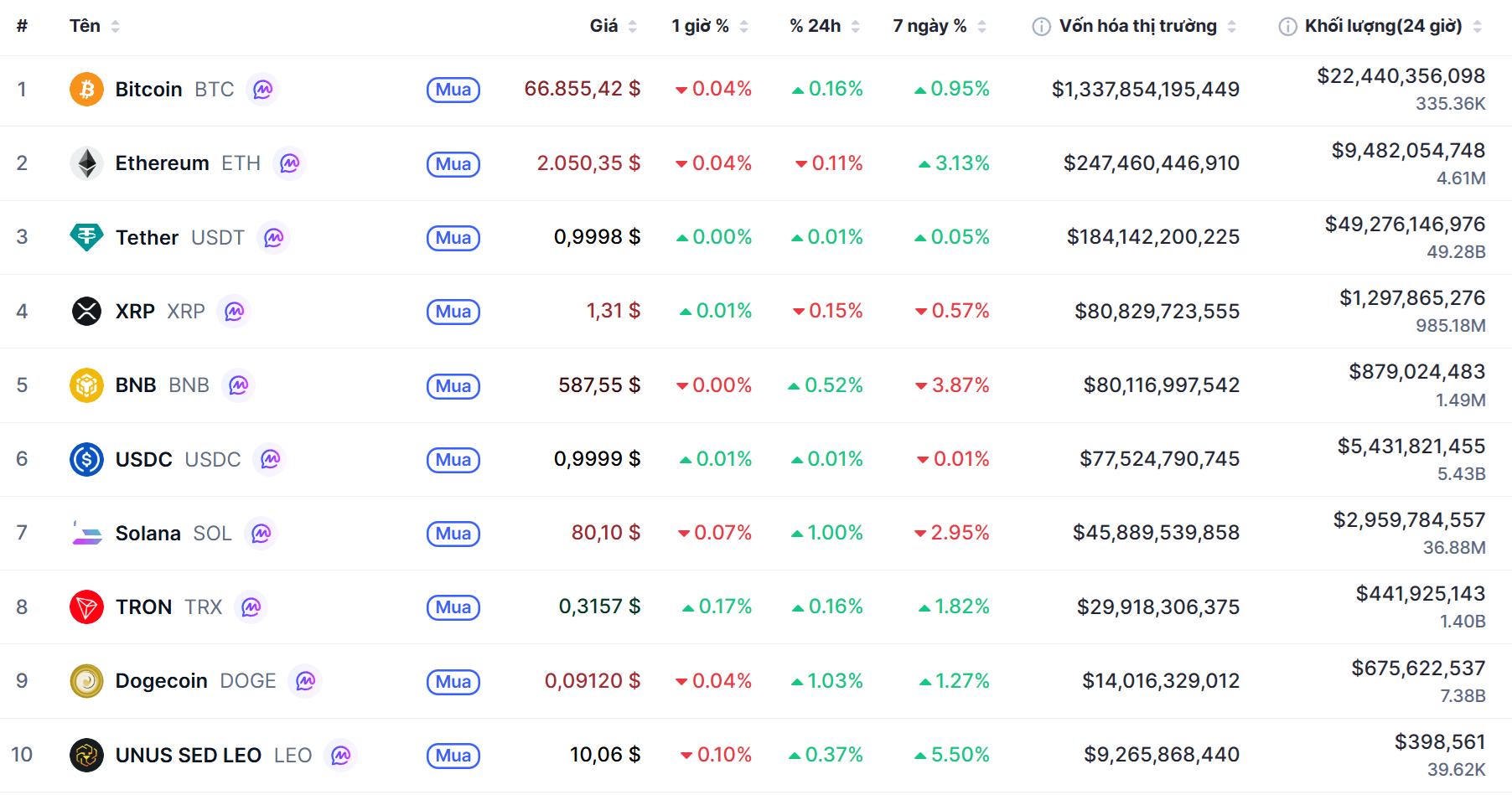Click Mua button for BNB
Screen dimensions: 1512x795
point(453,386)
